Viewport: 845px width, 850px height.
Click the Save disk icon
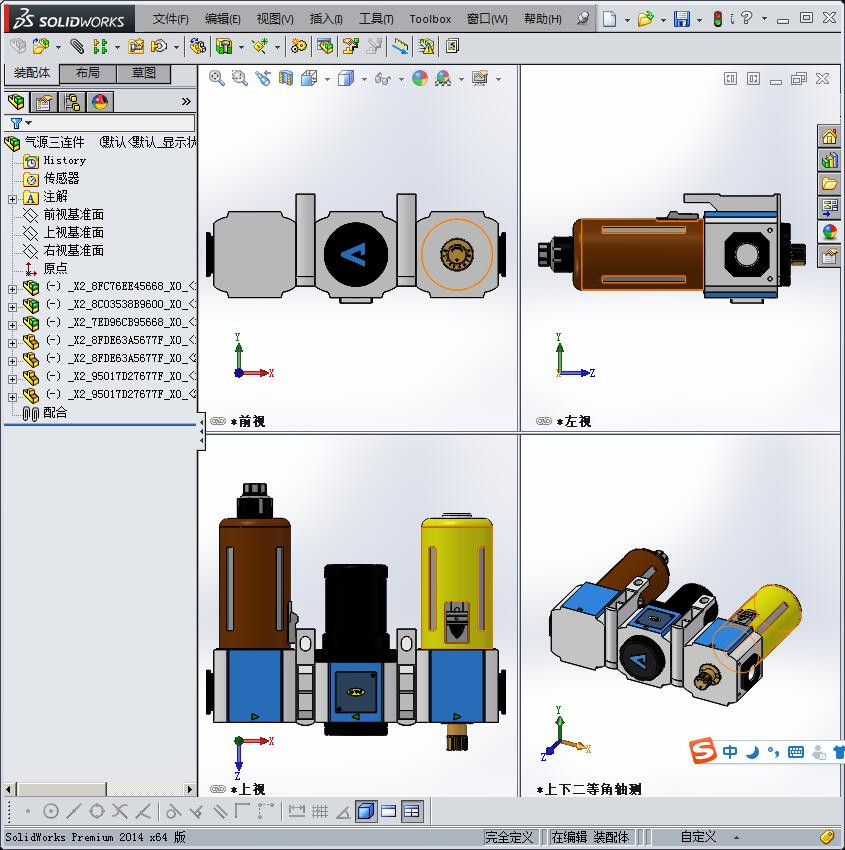click(681, 19)
